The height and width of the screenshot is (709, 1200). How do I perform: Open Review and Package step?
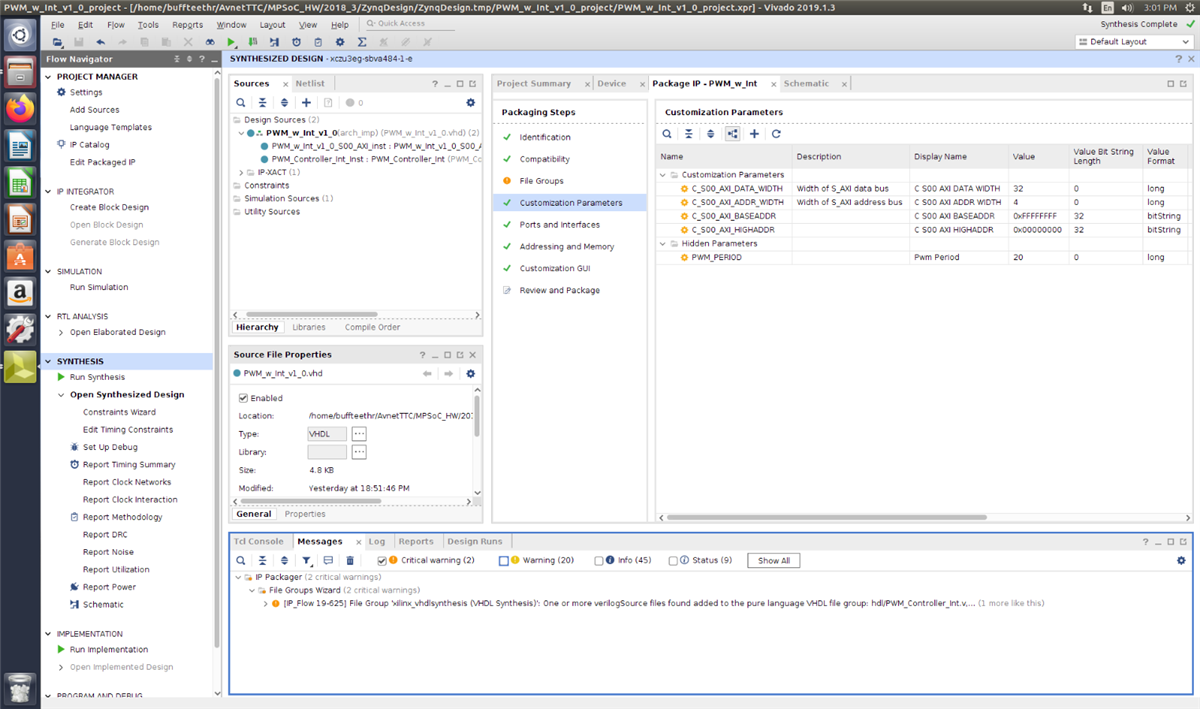[x=559, y=290]
